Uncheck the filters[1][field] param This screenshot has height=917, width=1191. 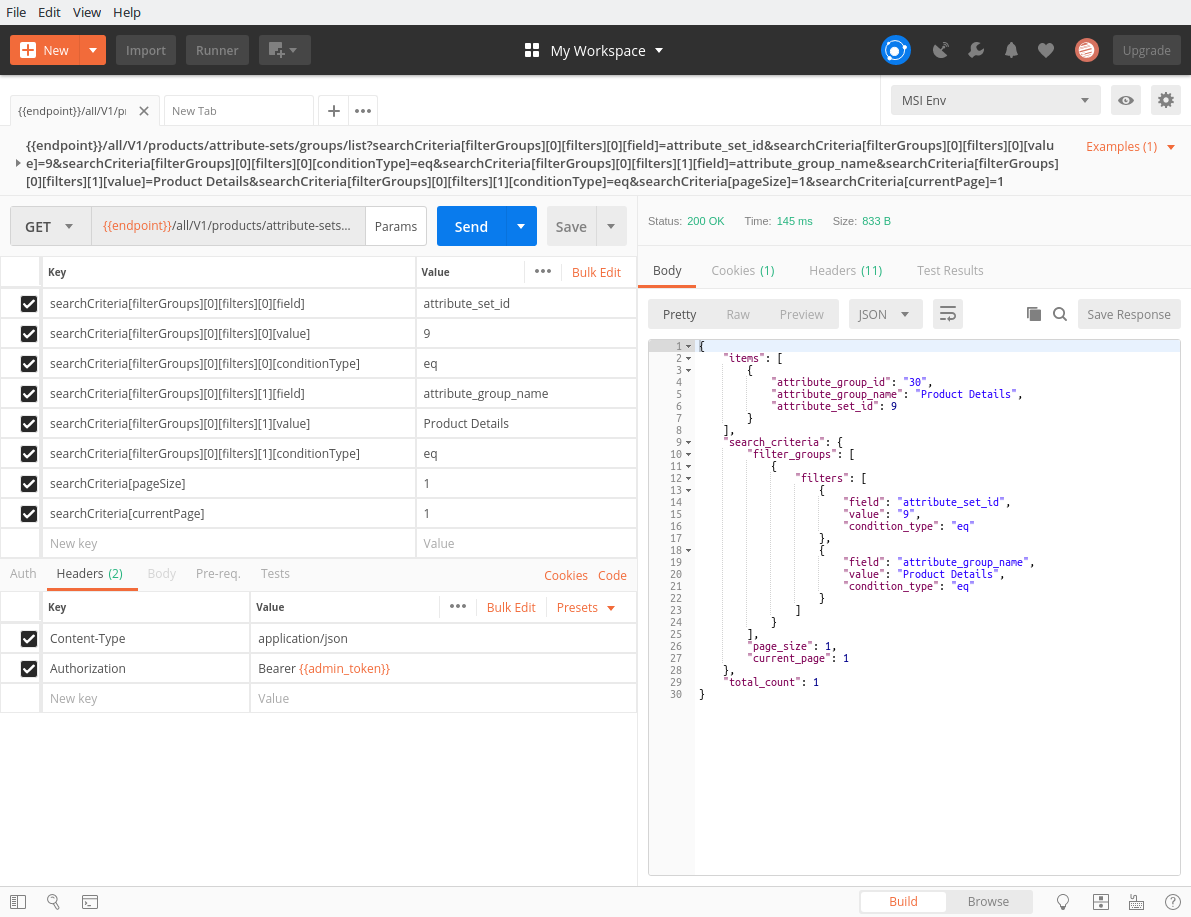[x=29, y=394]
